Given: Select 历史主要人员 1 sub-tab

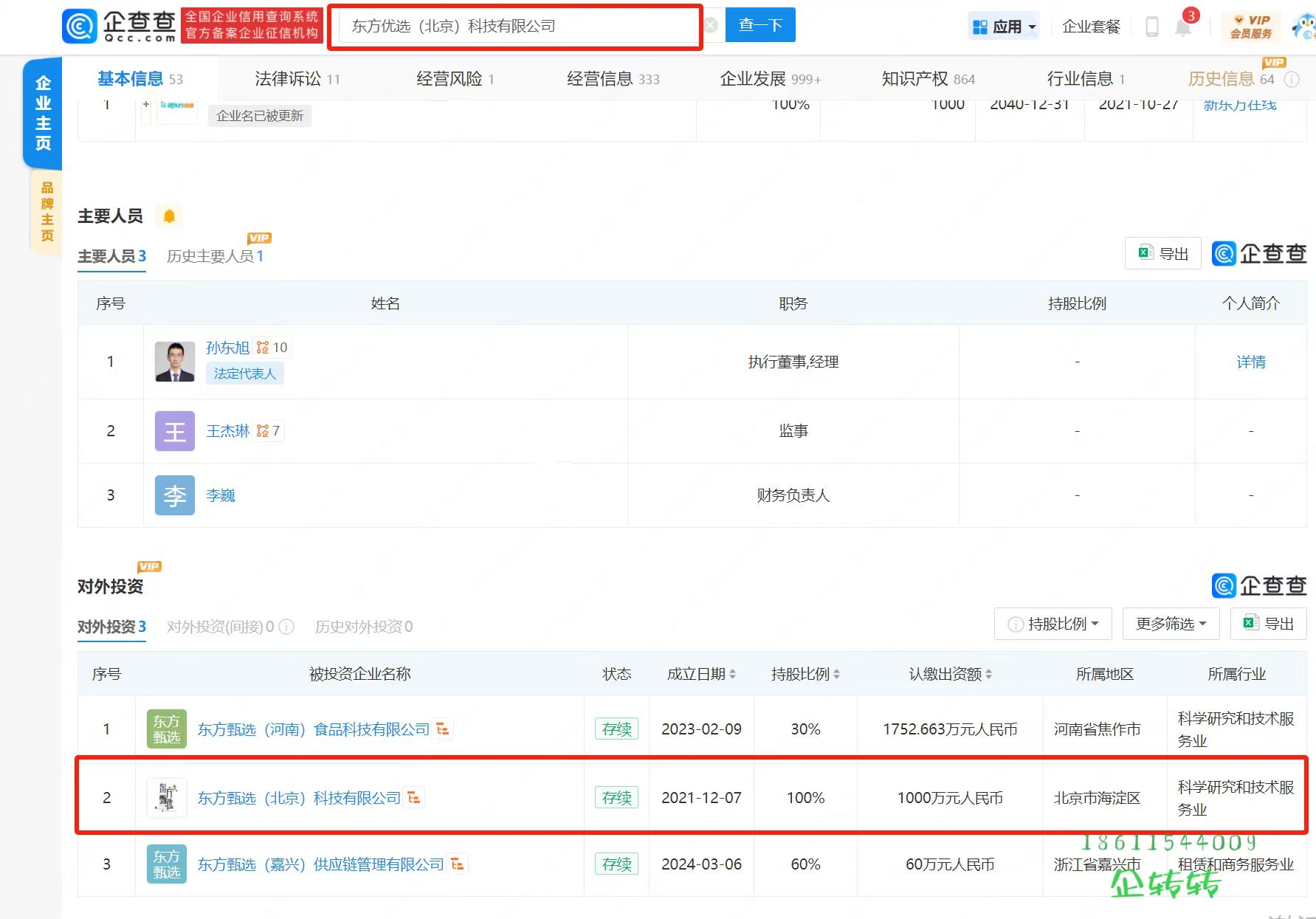Looking at the screenshot, I should point(215,256).
